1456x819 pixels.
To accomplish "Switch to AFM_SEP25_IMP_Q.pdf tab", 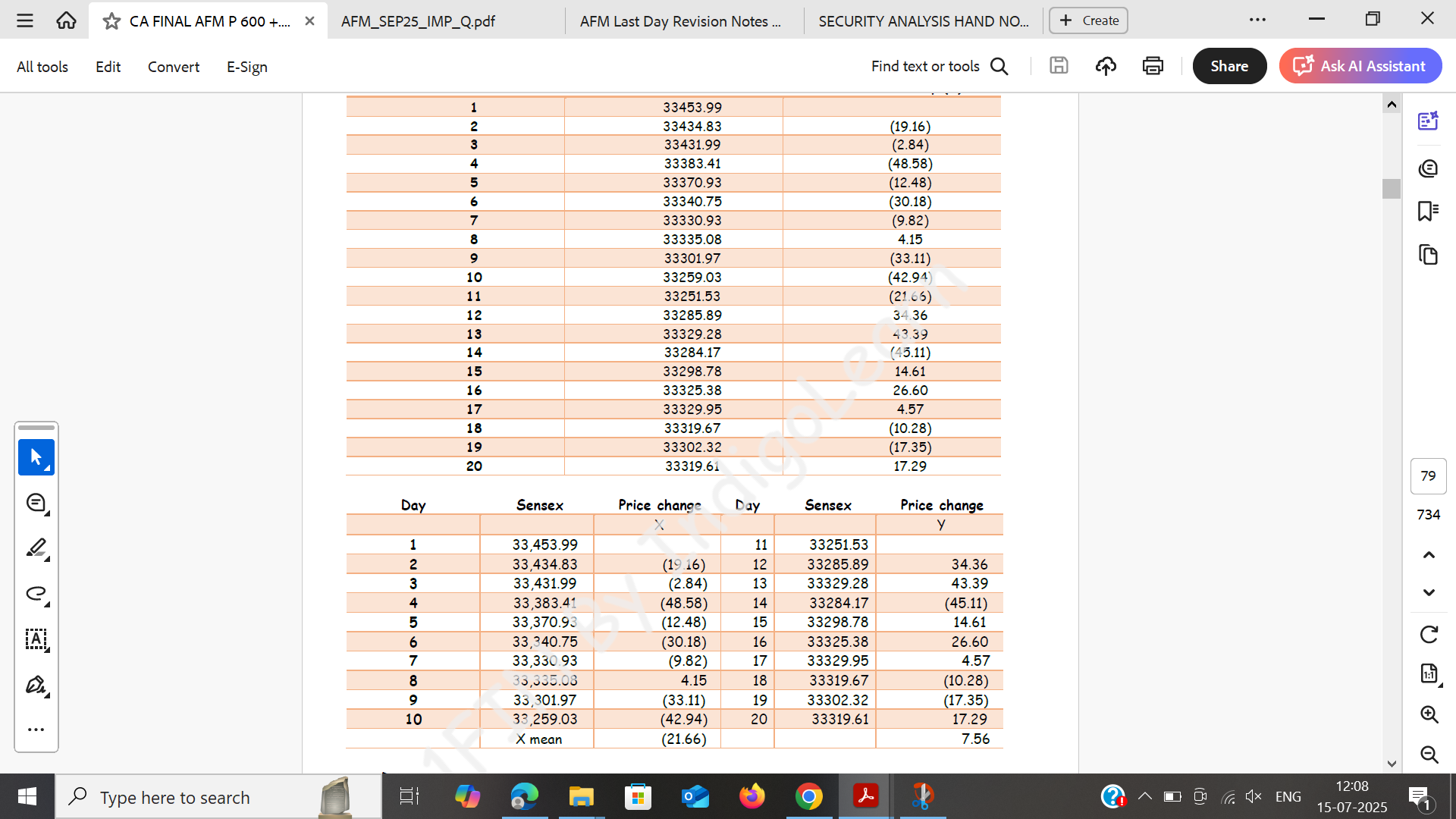I will 418,21.
